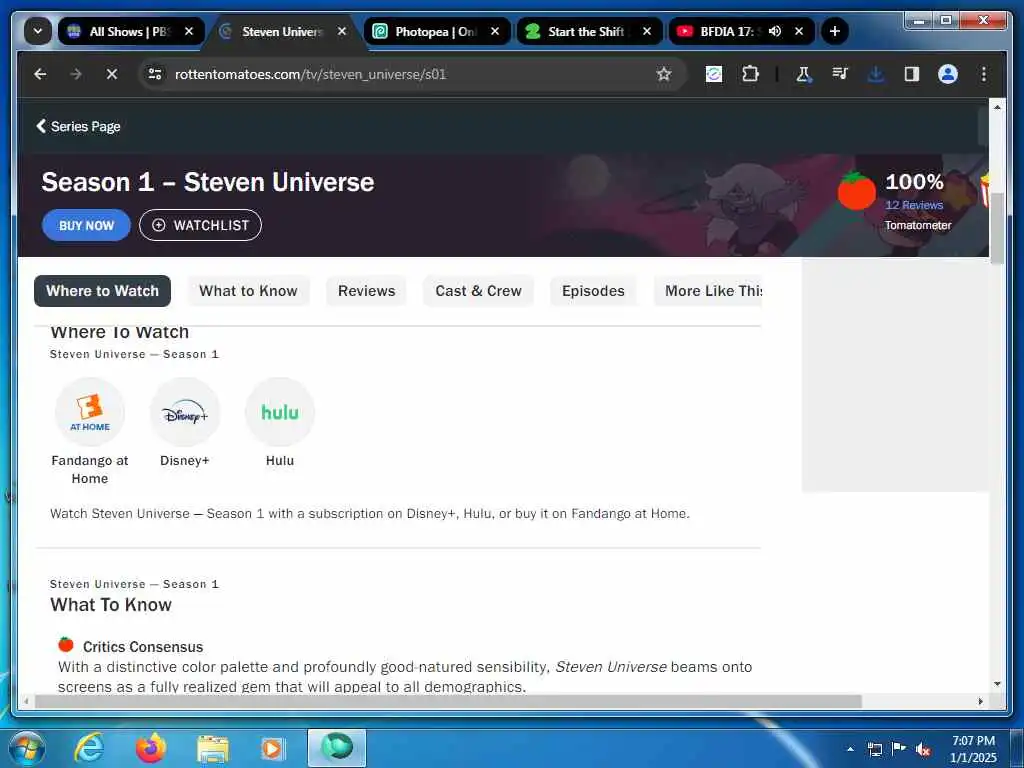This screenshot has height=768, width=1024.
Task: Click the horizontal scroll right arrow
Action: point(980,701)
